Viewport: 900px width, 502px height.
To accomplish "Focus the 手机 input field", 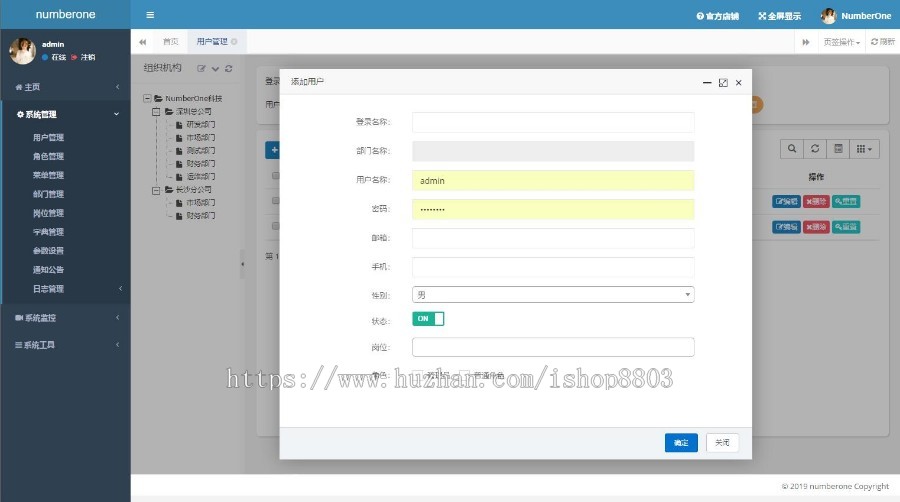I will [553, 267].
